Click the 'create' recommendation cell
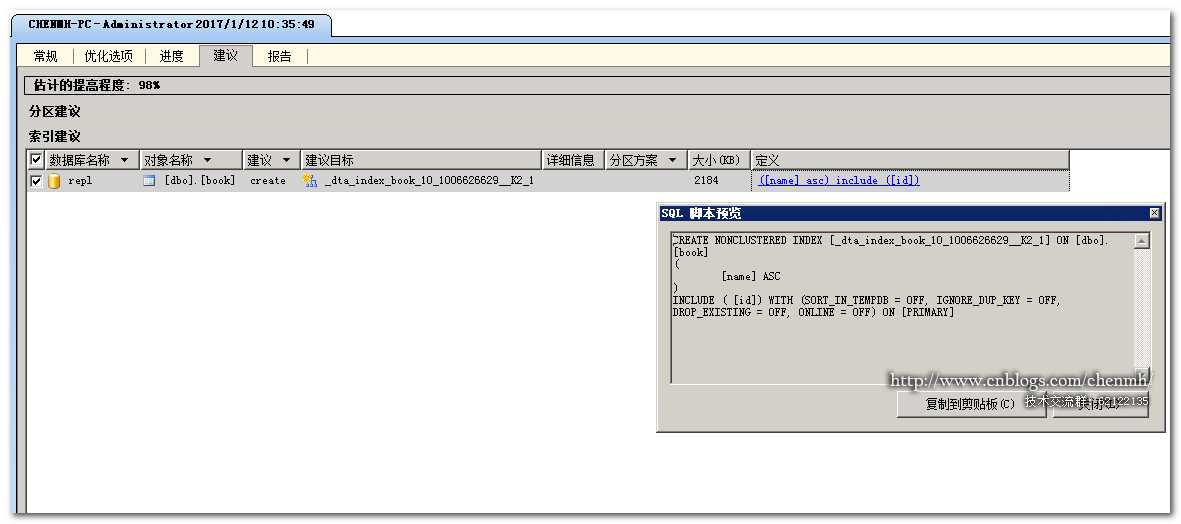 pos(268,181)
